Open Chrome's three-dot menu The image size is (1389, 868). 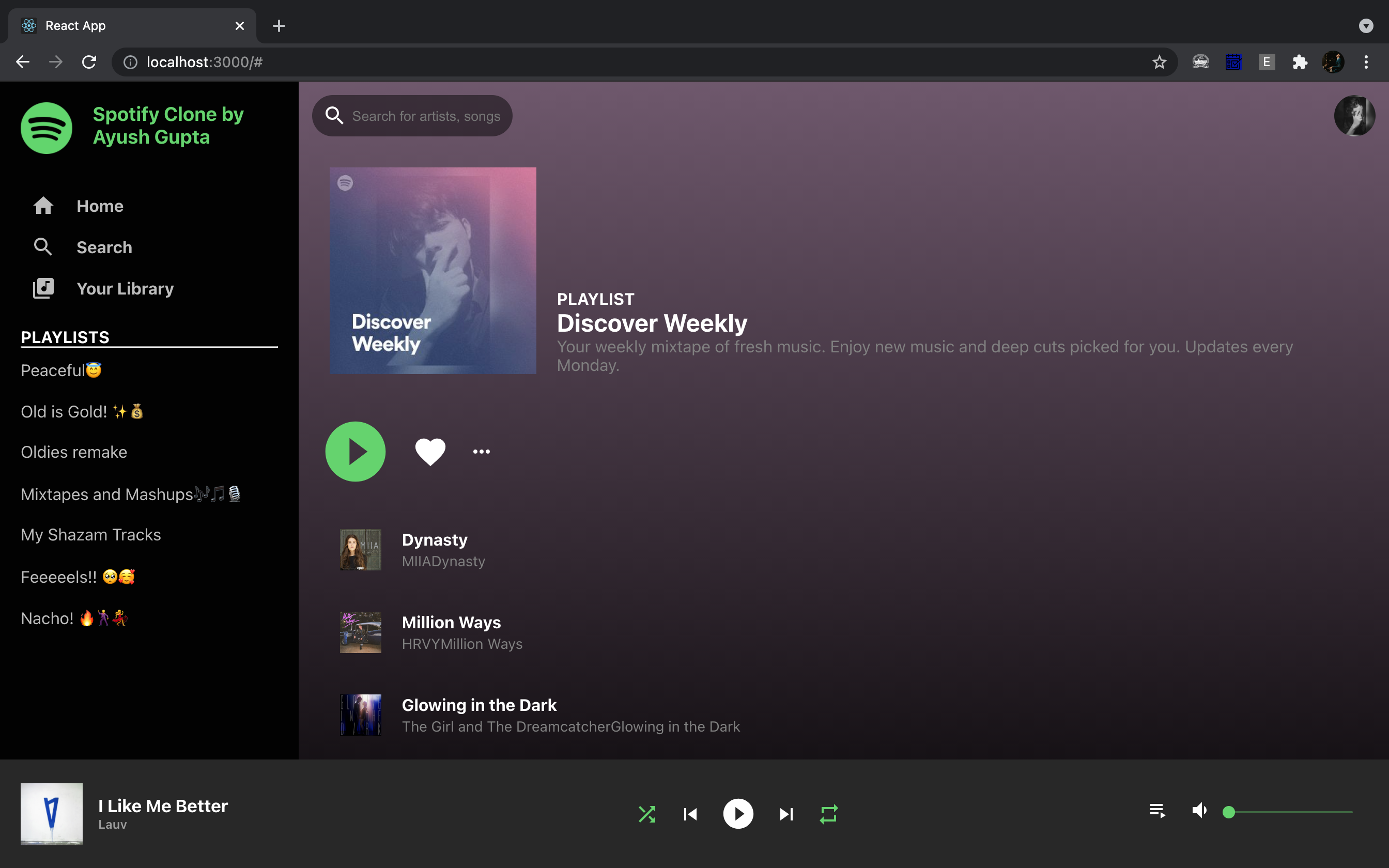[x=1367, y=61]
